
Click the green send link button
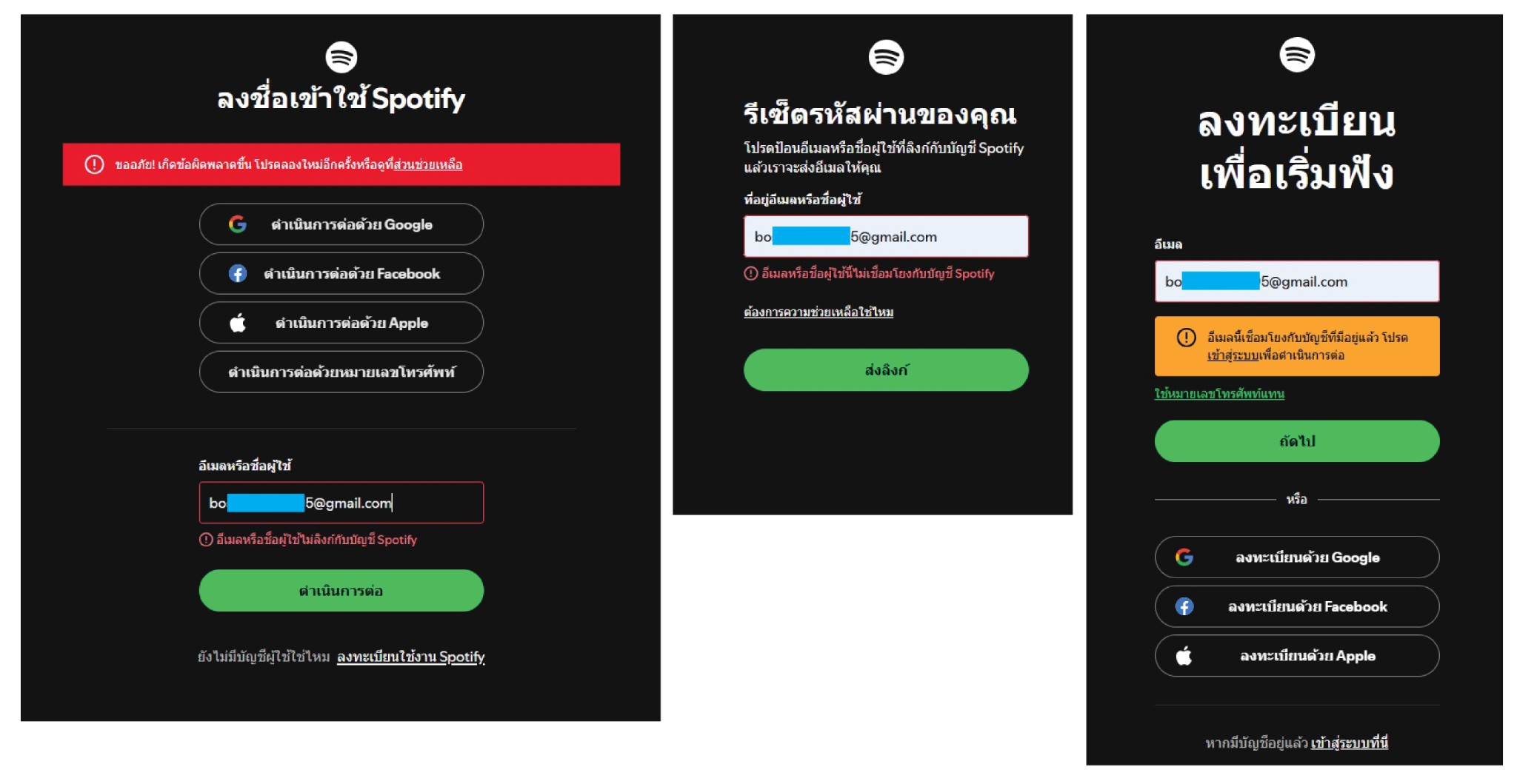click(x=886, y=369)
